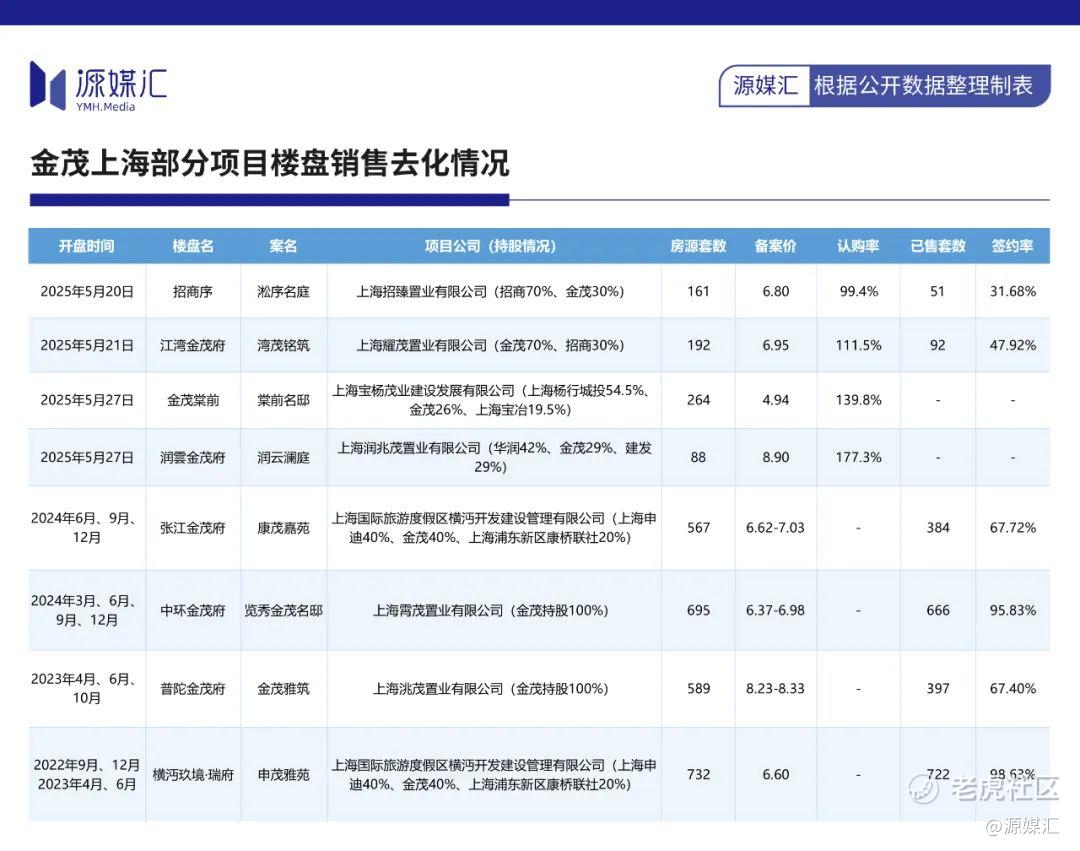Click the 中环金茂府 project name cell

click(x=193, y=610)
